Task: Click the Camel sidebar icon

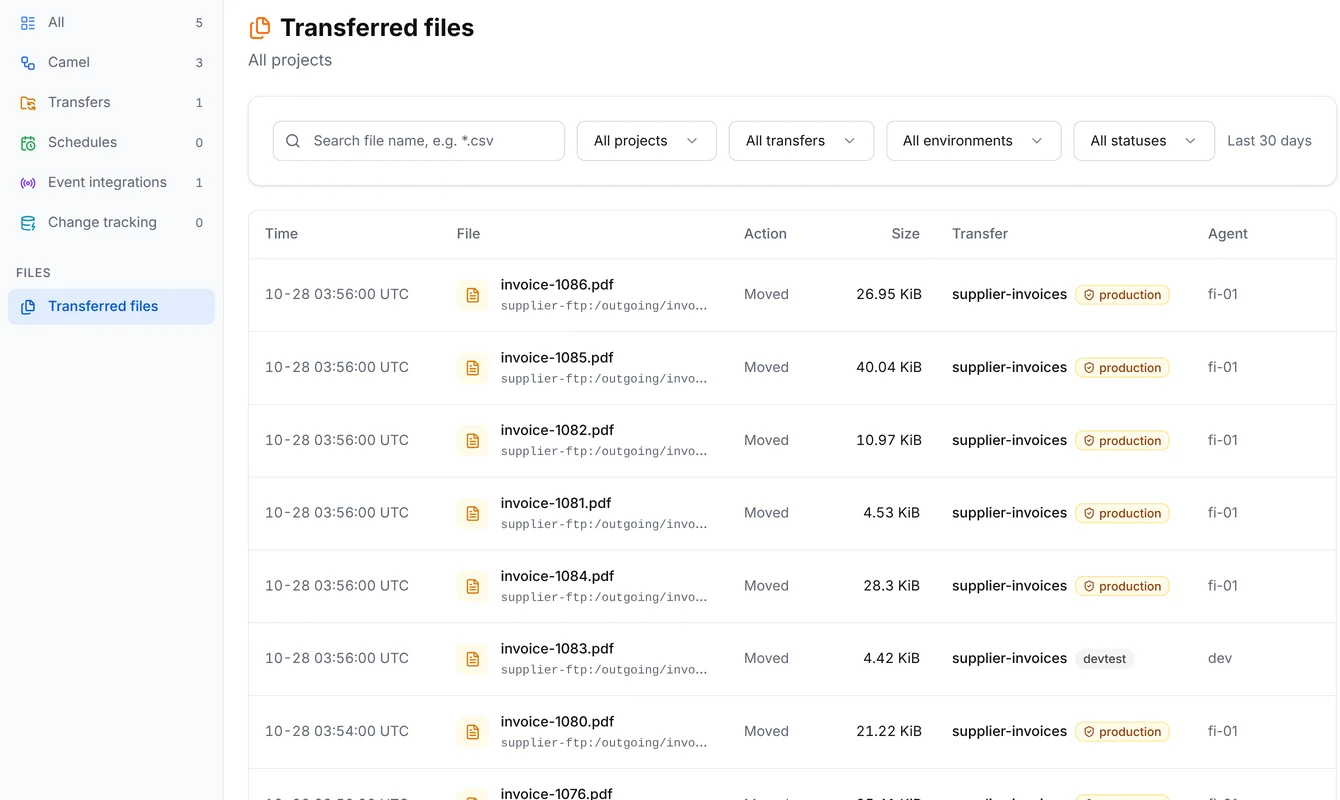Action: pyautogui.click(x=28, y=62)
